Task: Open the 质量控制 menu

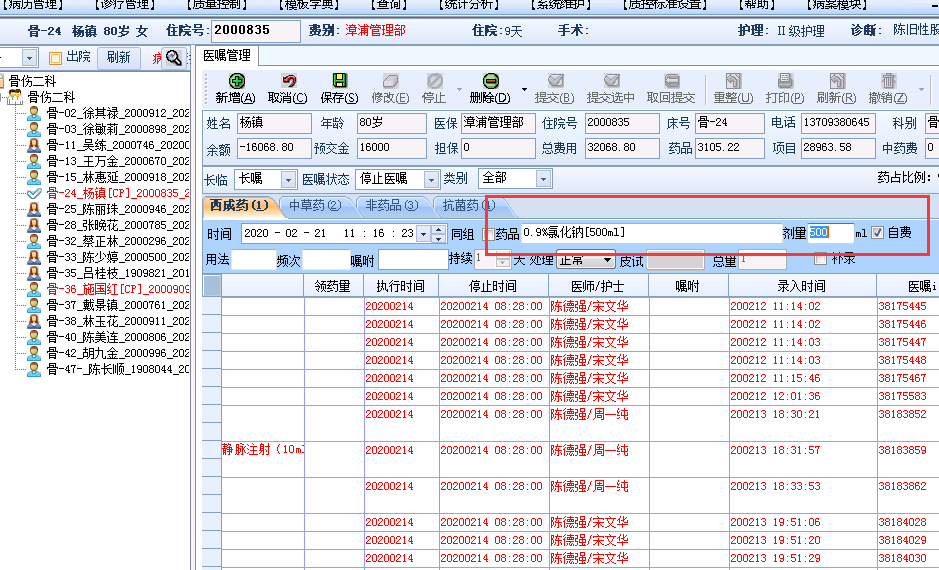Action: pyautogui.click(x=216, y=5)
